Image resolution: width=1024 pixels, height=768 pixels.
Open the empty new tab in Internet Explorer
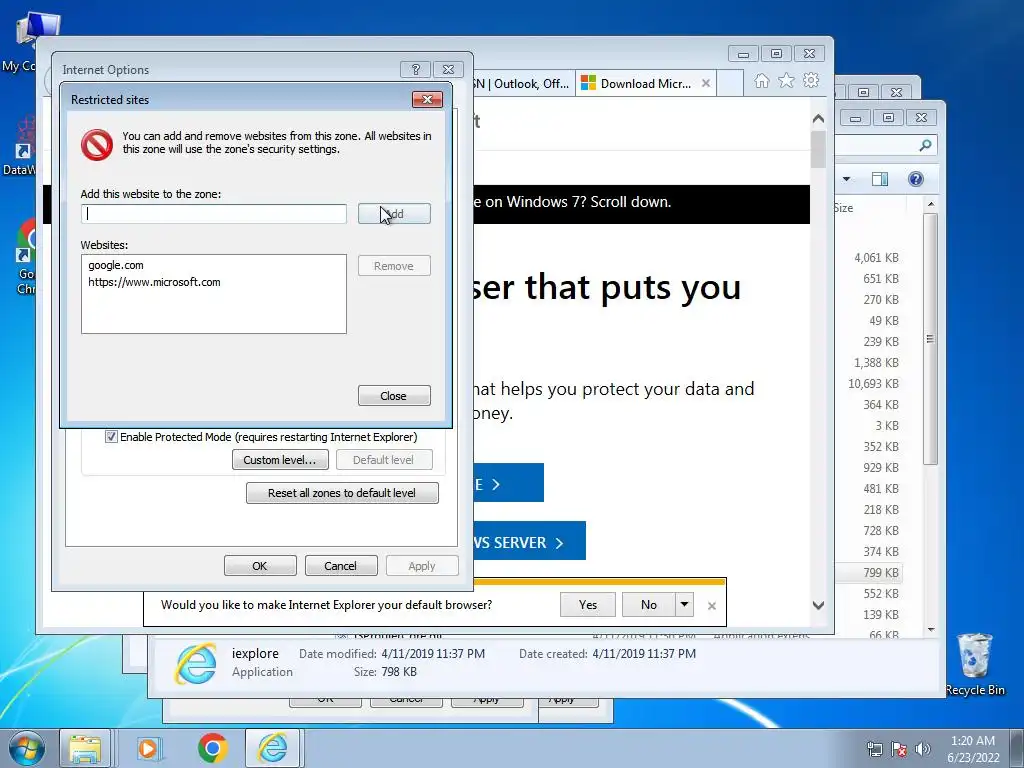(x=729, y=84)
